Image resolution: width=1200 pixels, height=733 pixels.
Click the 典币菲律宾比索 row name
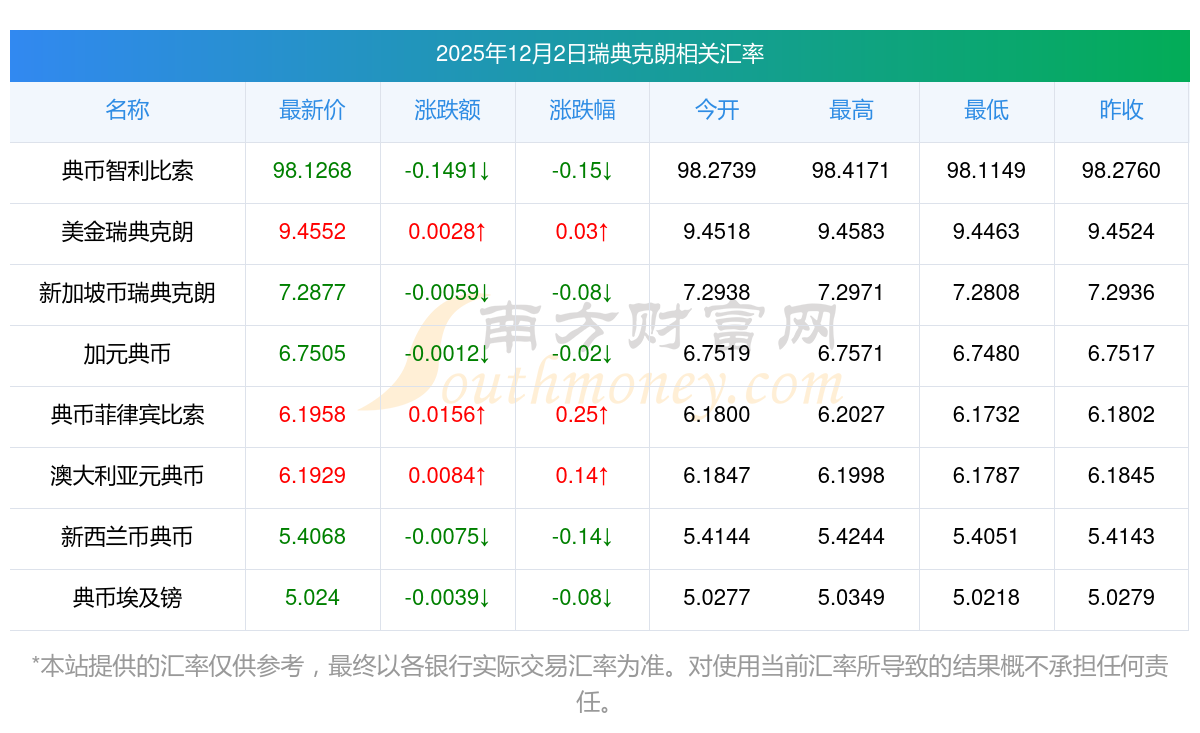127,415
